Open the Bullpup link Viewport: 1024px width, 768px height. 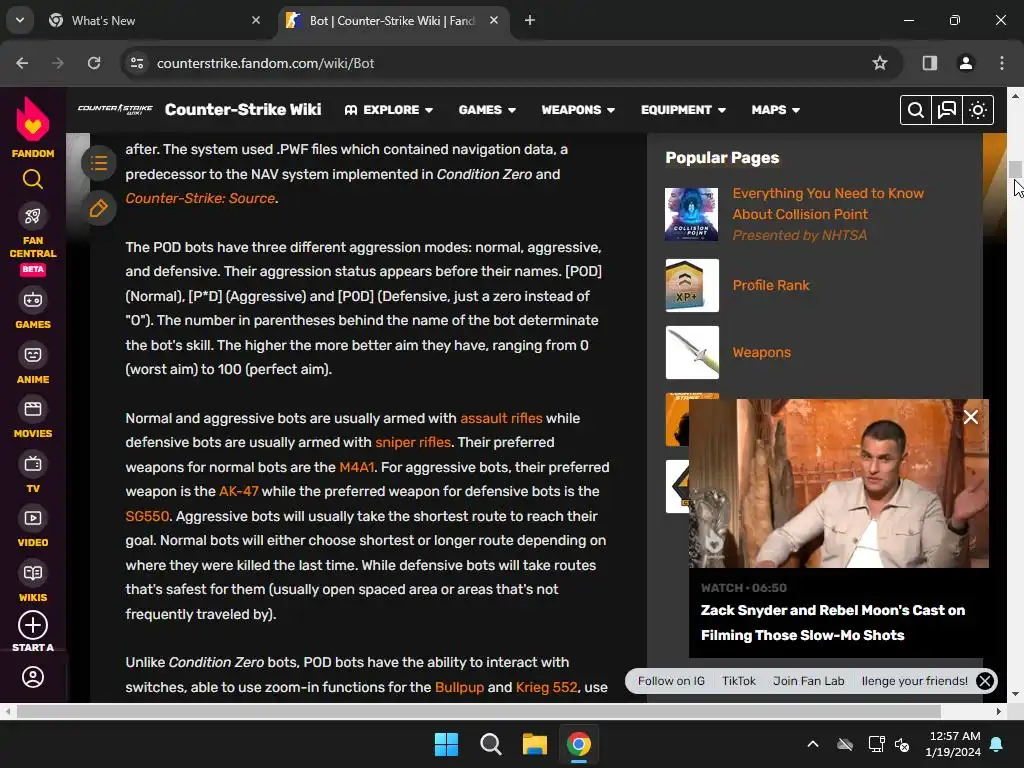tap(460, 687)
